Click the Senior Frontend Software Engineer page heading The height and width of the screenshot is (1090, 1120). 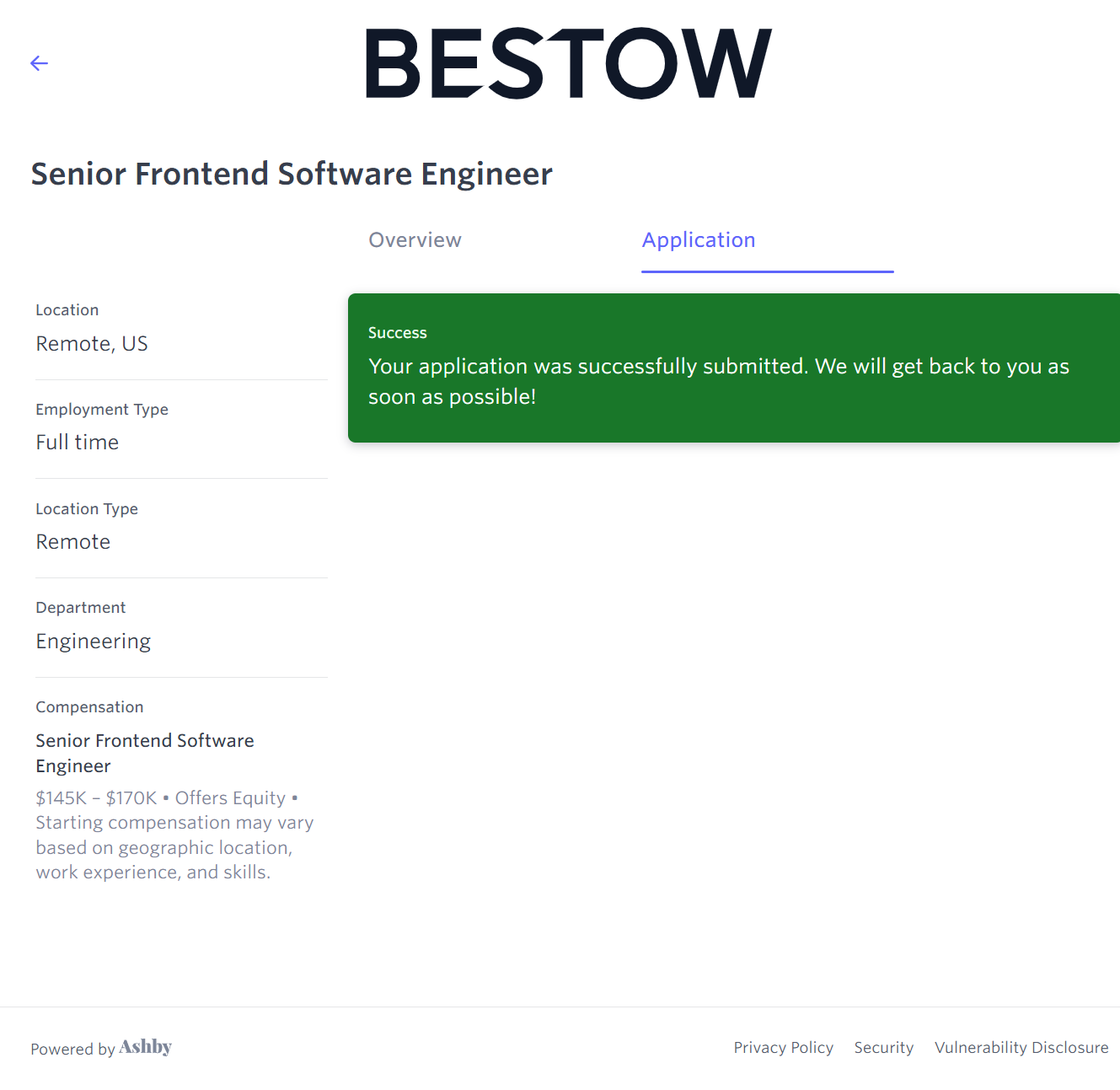(292, 175)
